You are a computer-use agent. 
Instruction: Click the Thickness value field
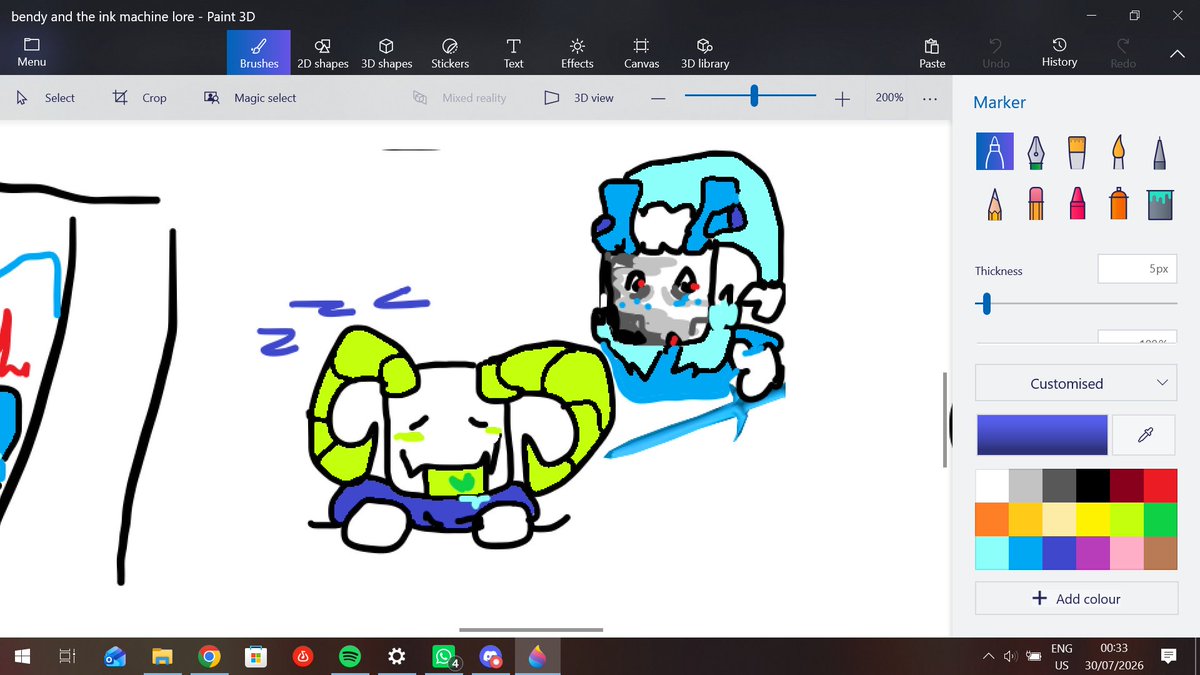click(x=1138, y=269)
